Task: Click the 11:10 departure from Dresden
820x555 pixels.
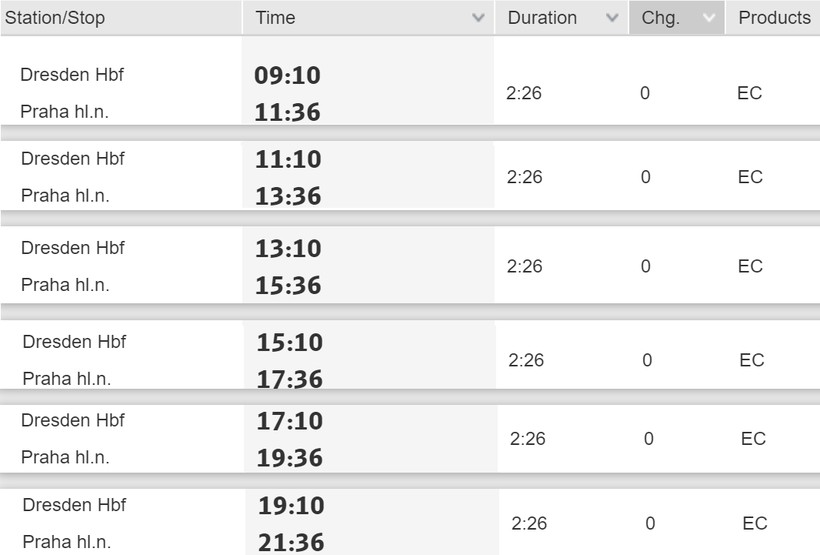Action: click(288, 159)
